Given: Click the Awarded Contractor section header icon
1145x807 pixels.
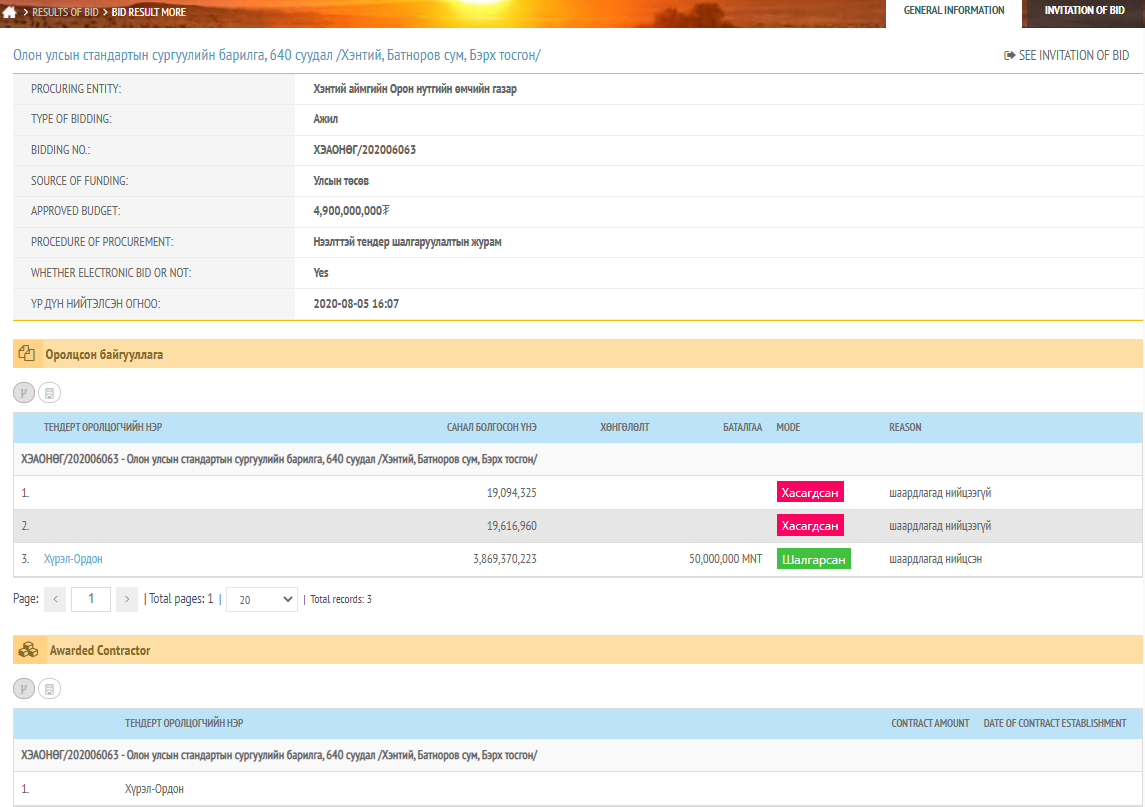Looking at the screenshot, I should tap(29, 650).
